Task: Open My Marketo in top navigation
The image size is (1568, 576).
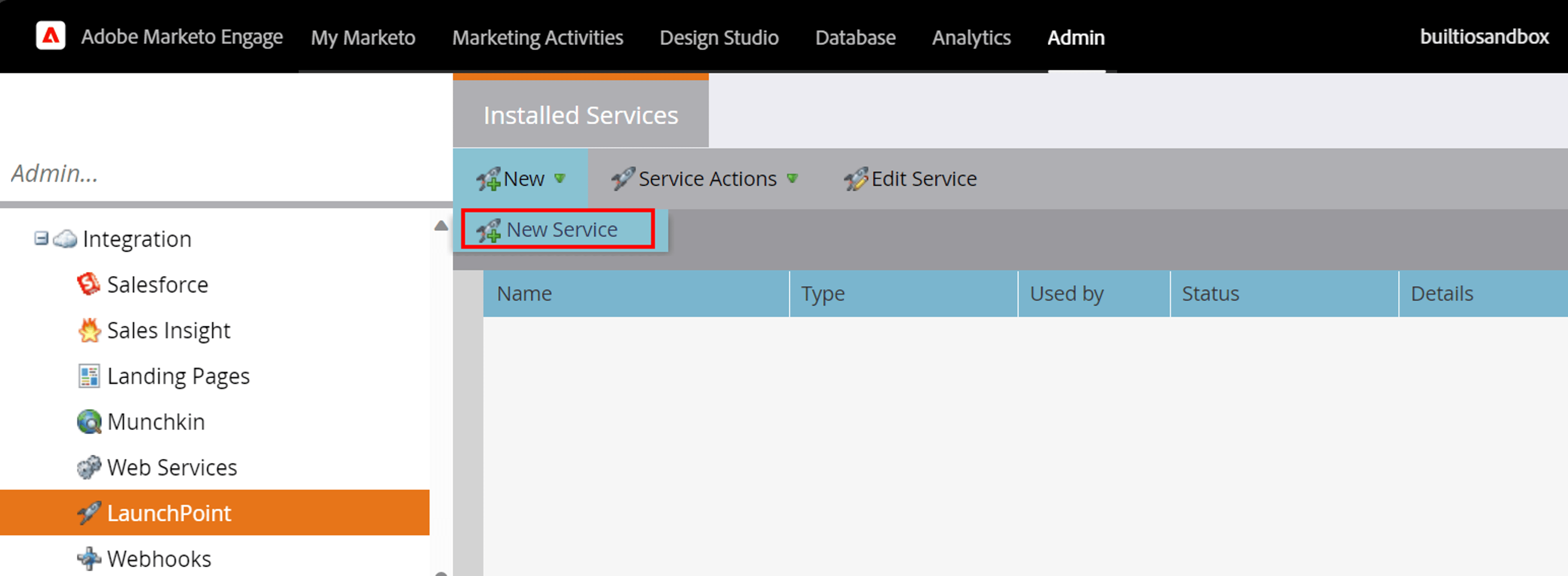Action: (x=363, y=37)
